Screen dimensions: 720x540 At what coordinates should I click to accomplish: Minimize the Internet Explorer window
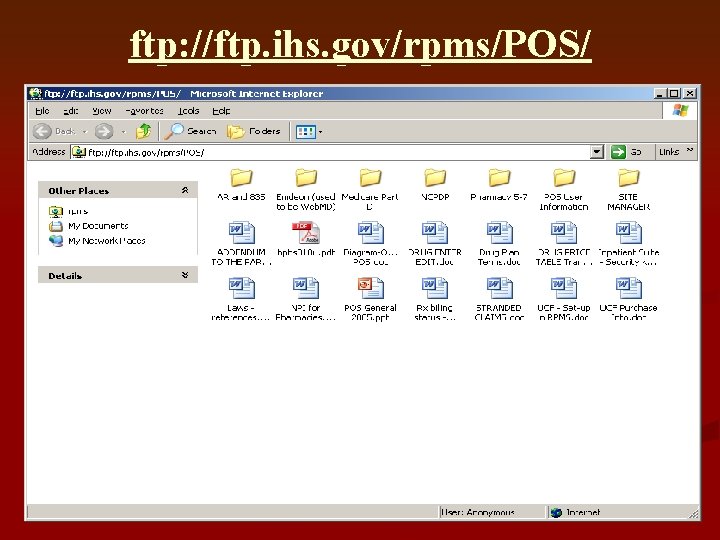click(660, 94)
